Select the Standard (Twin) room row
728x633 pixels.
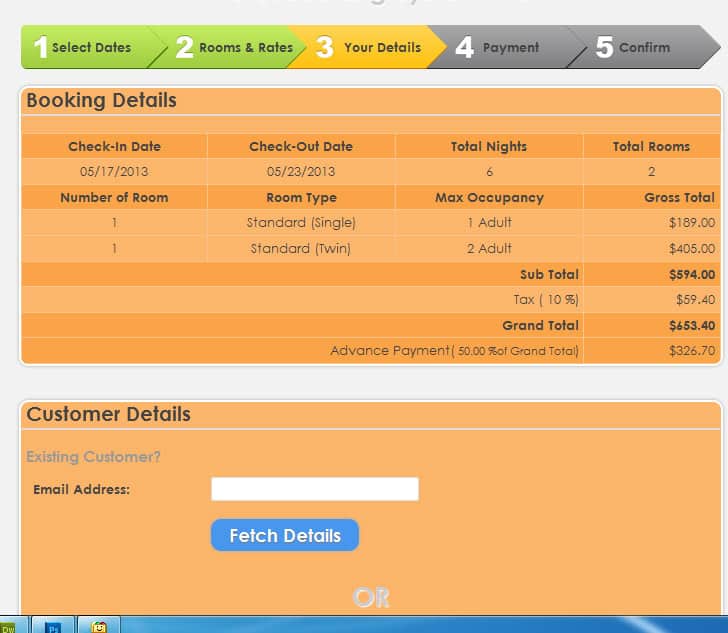pos(370,248)
